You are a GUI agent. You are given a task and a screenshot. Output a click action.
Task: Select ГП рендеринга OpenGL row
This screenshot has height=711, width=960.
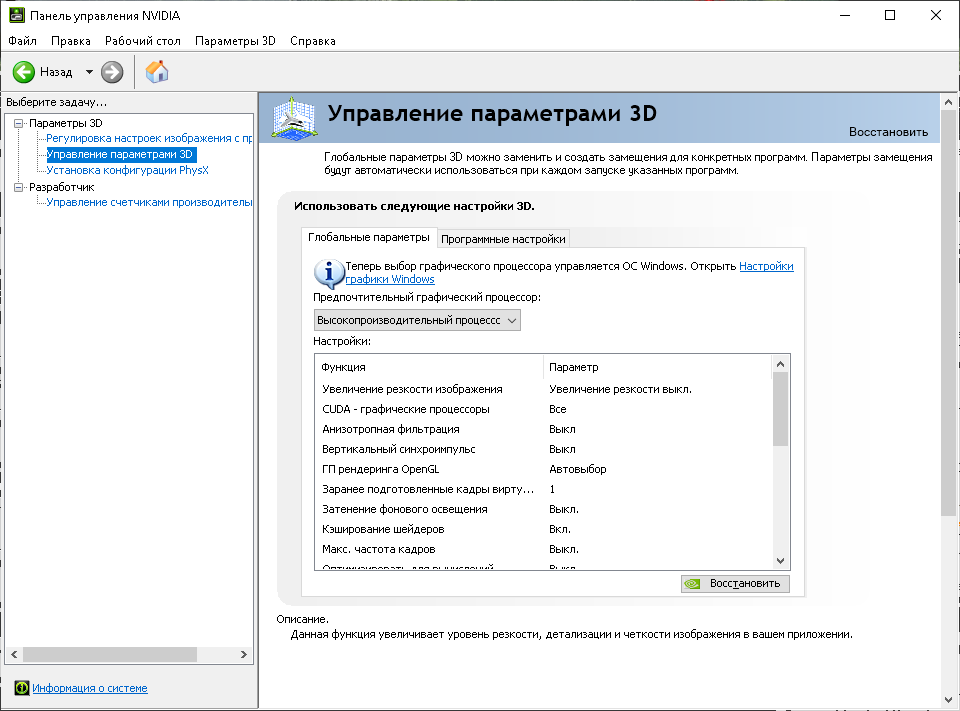click(543, 469)
